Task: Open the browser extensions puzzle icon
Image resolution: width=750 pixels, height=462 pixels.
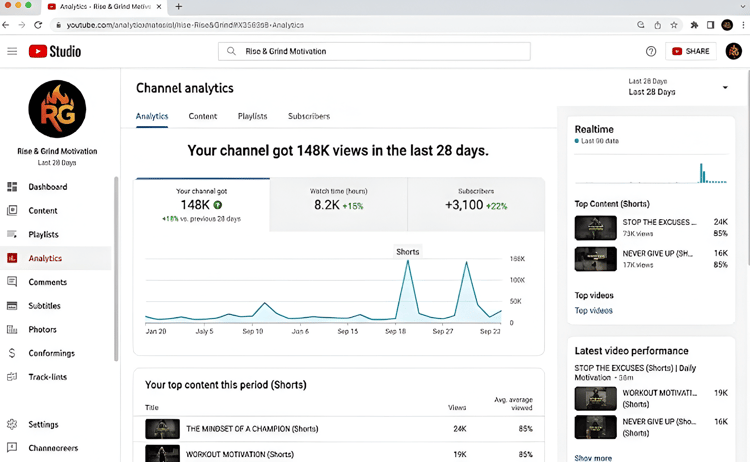Action: click(x=694, y=25)
